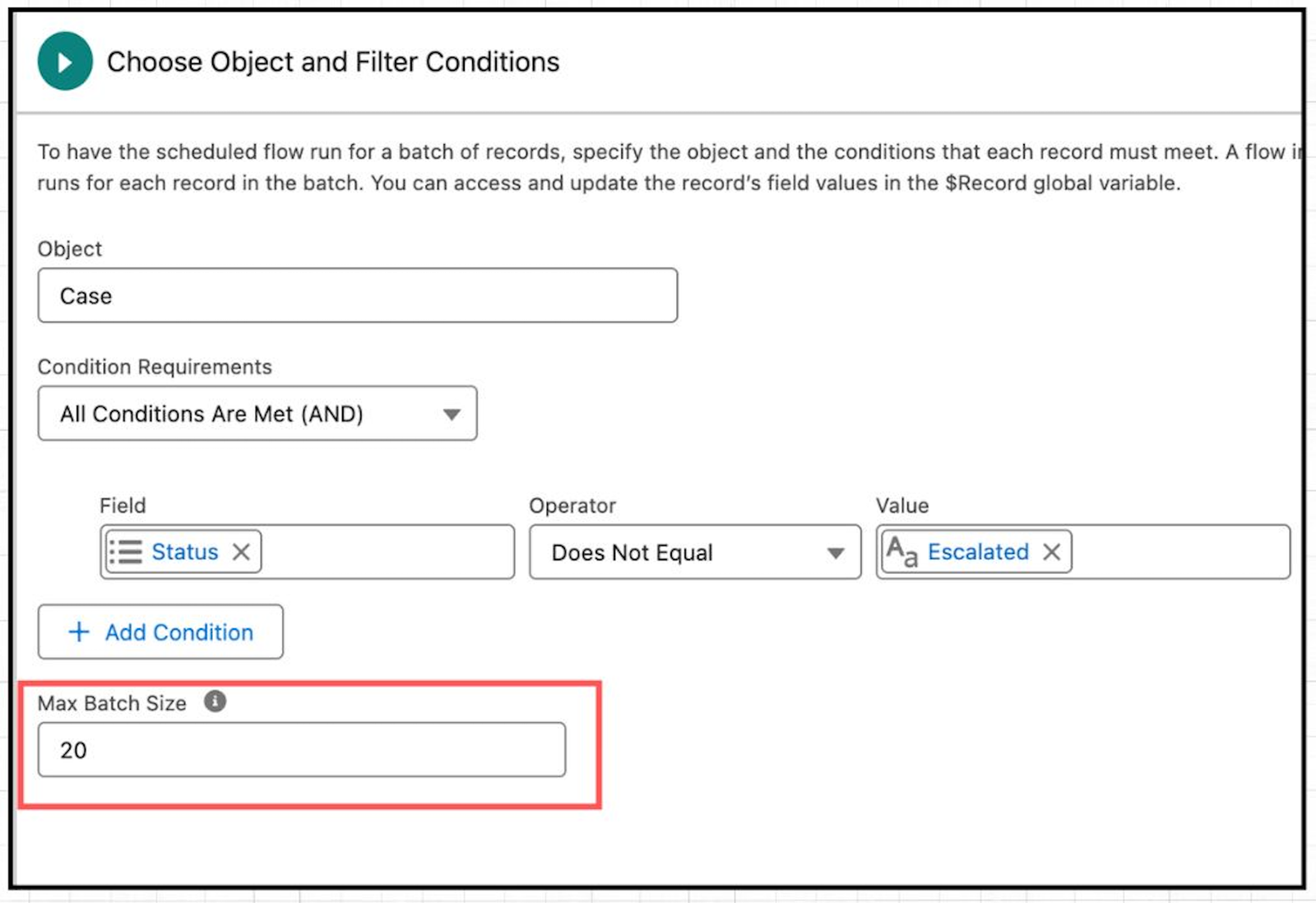Remove the Escalated value pill via its X
1316x903 pixels.
tap(1052, 552)
